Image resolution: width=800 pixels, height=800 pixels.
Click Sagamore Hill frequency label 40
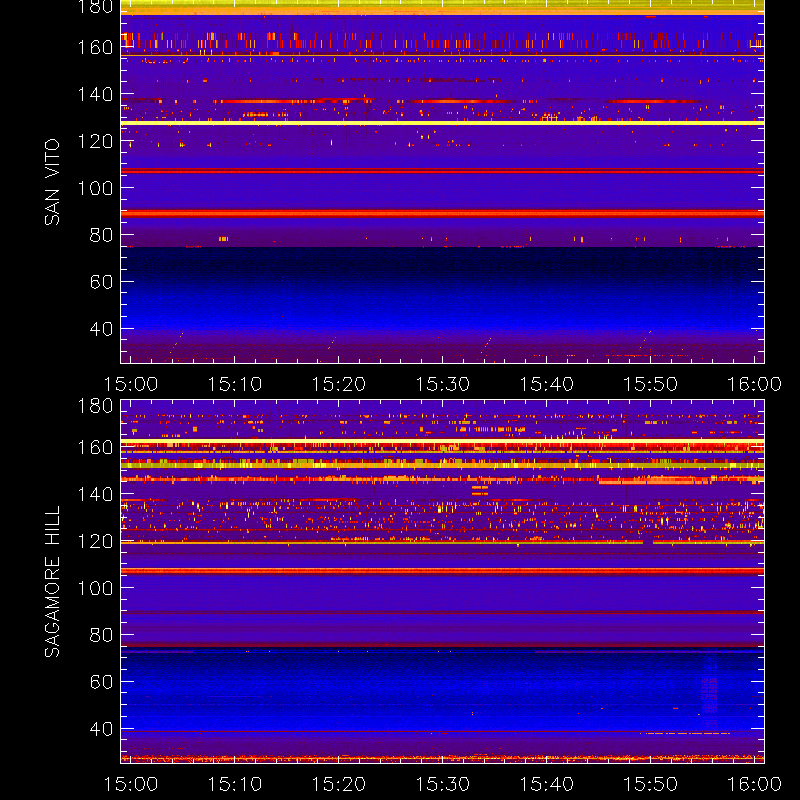[101, 729]
